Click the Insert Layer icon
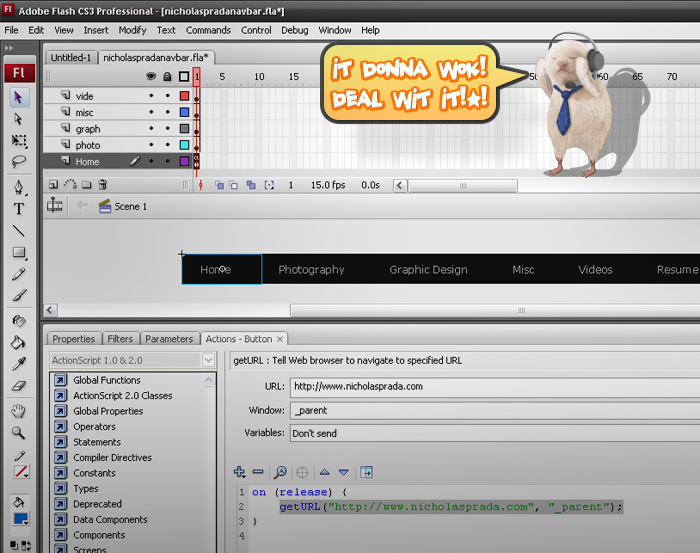This screenshot has width=700, height=553. pyautogui.click(x=54, y=184)
